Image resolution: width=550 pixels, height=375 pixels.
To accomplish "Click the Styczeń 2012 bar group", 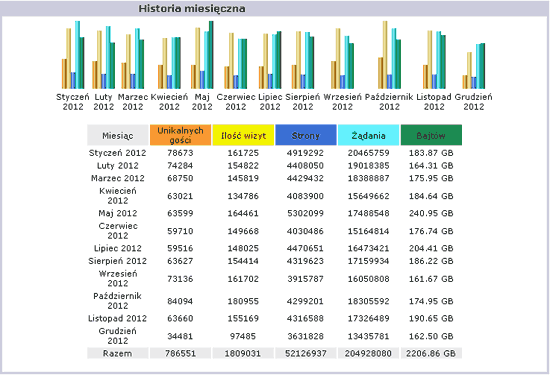I will pos(73,55).
